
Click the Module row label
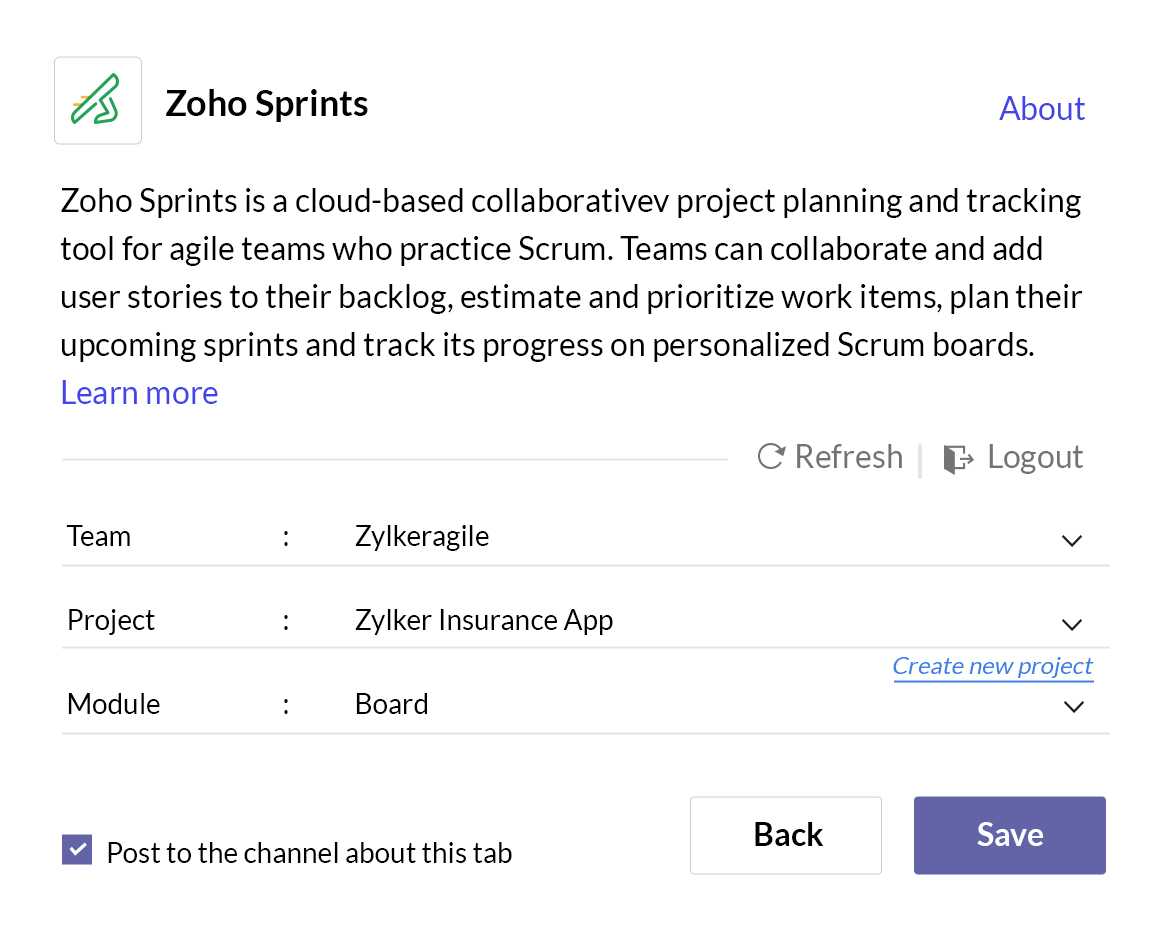[113, 704]
